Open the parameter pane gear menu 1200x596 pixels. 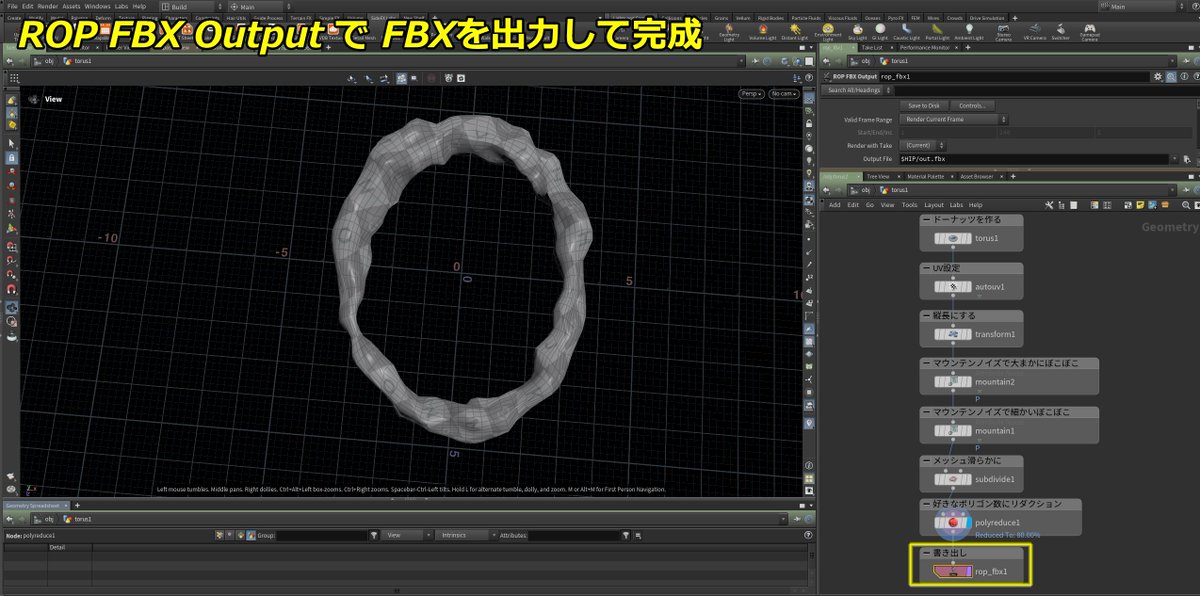point(1158,76)
